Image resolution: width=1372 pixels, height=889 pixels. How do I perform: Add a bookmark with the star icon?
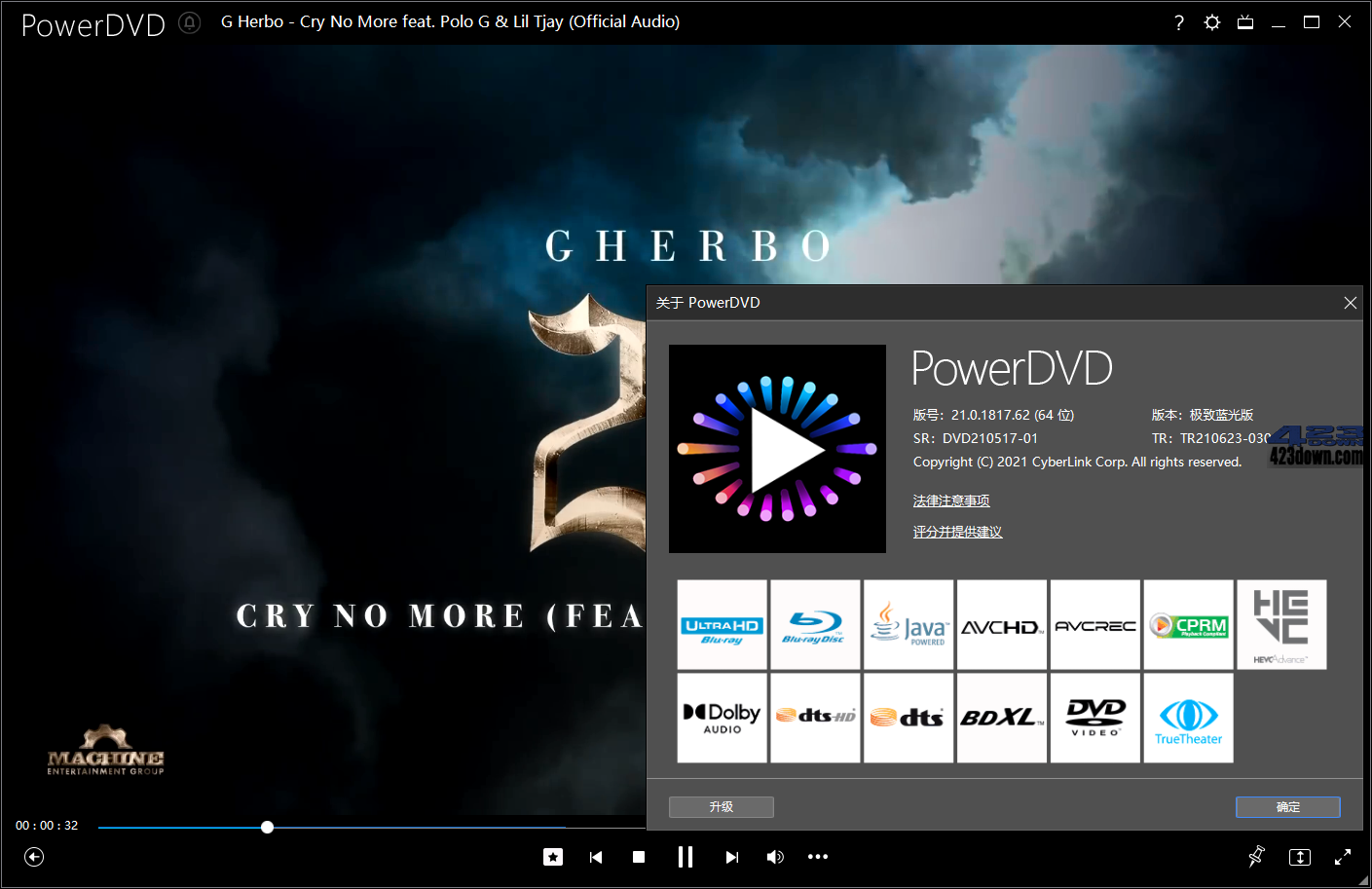pyautogui.click(x=553, y=857)
